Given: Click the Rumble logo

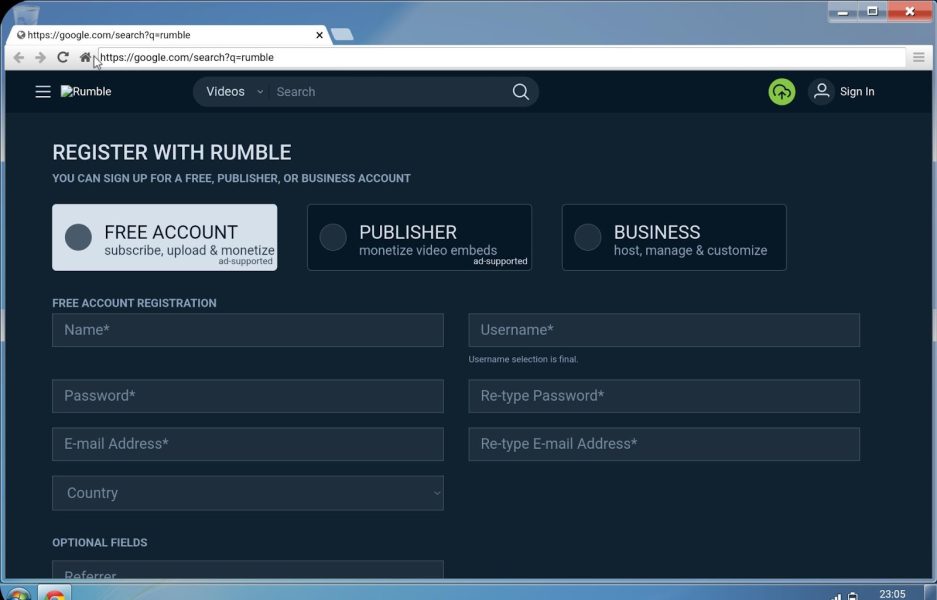Looking at the screenshot, I should tap(86, 91).
